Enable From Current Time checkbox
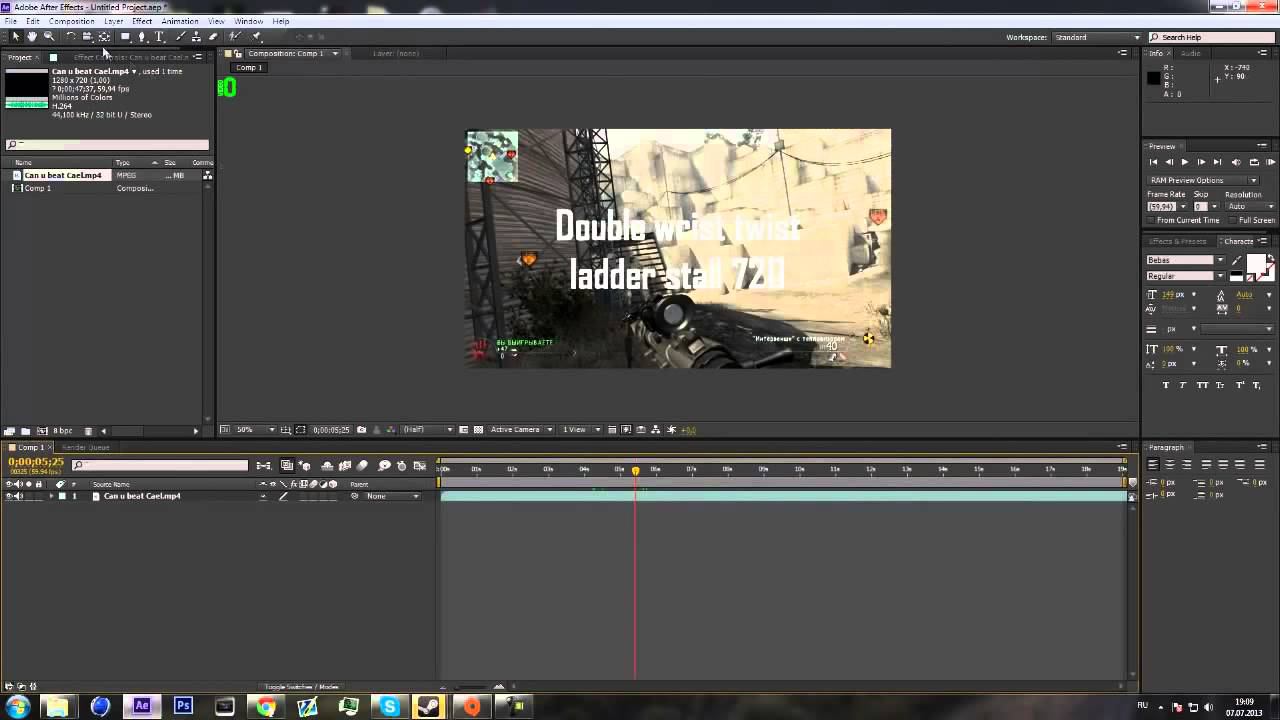Screen dimensions: 1280x720 [1151, 220]
